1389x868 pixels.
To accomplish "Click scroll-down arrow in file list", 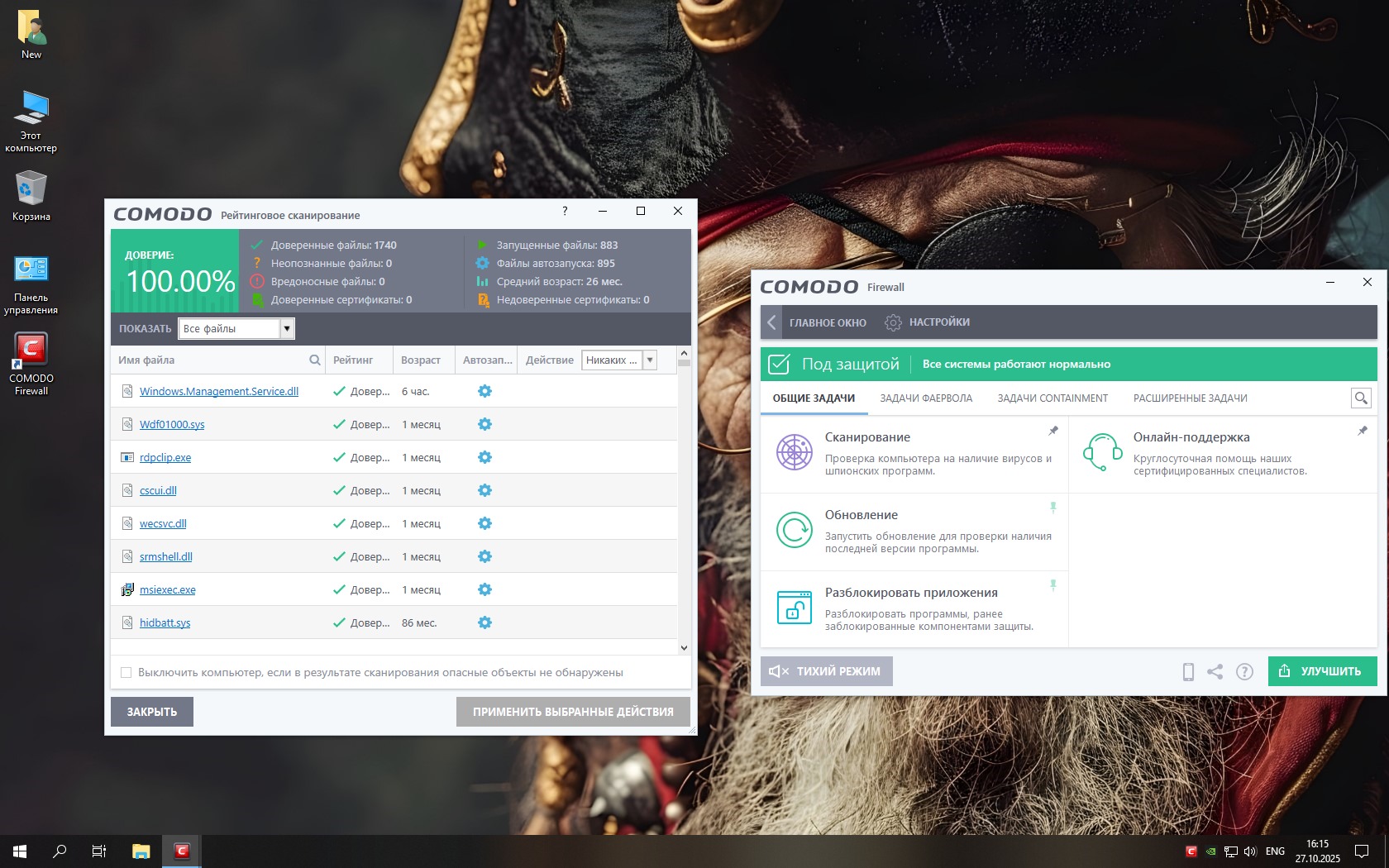I will 684,648.
